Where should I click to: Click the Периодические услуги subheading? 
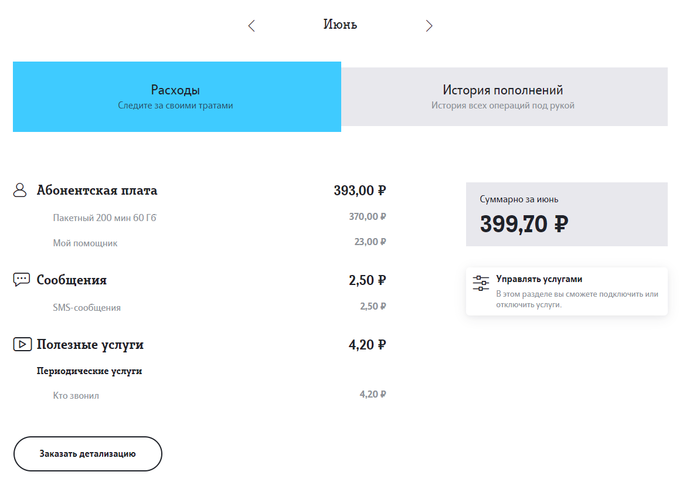click(89, 371)
